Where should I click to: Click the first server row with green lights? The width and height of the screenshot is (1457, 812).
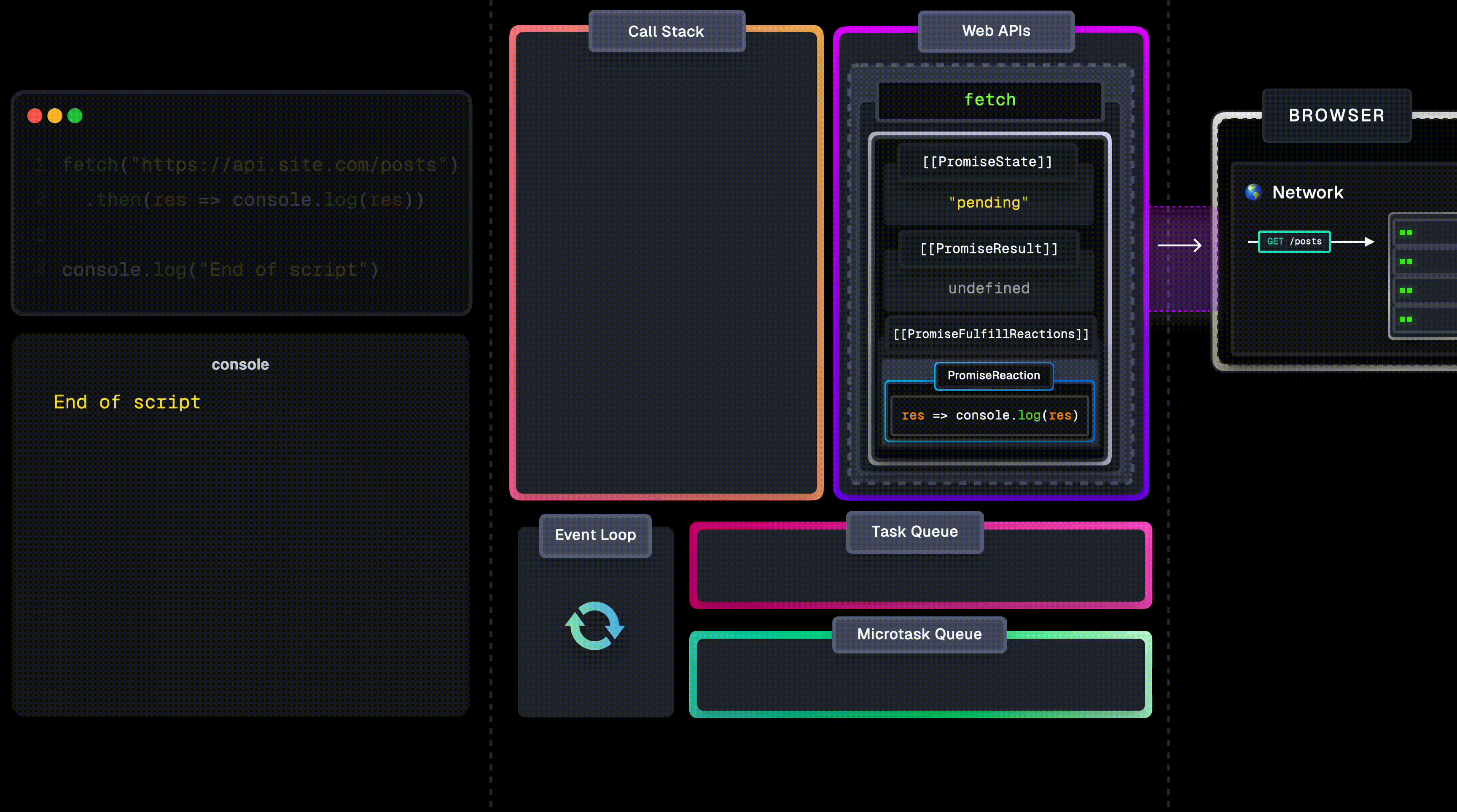click(x=1424, y=232)
